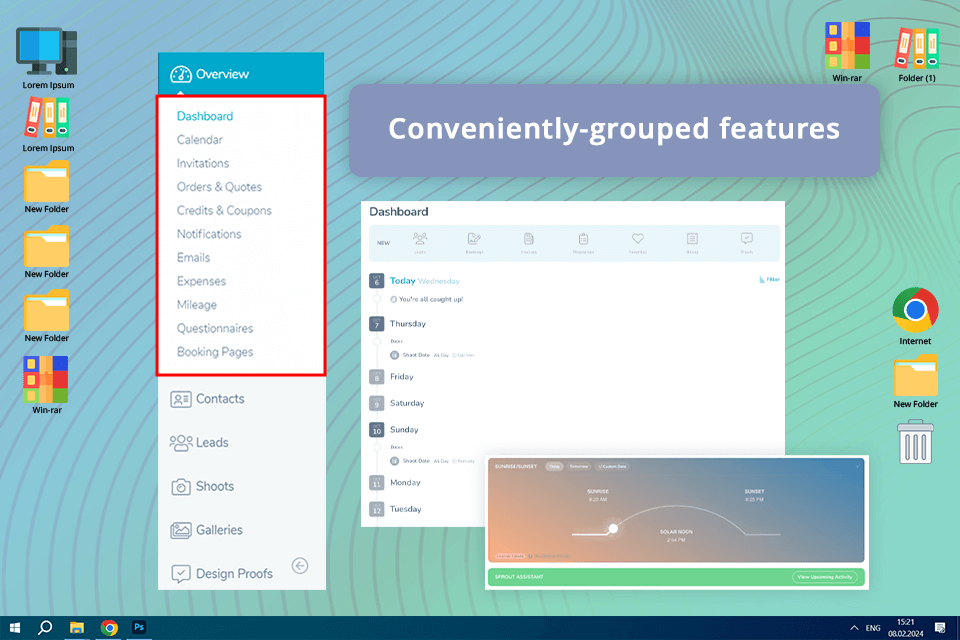Open Notifications menu item
Screen dimensions: 960x640
point(209,234)
